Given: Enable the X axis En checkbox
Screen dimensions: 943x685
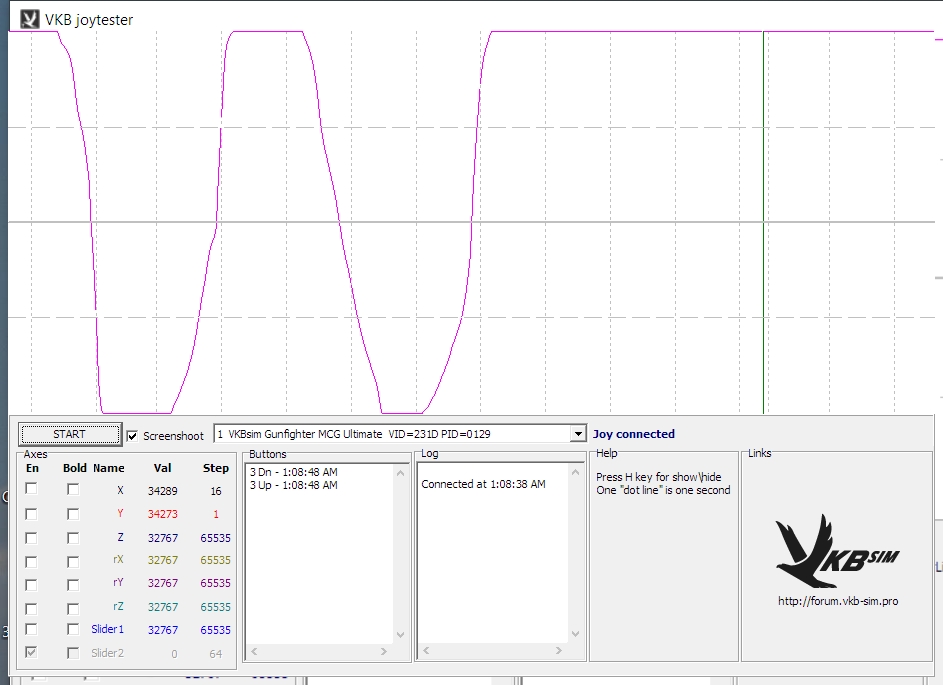Looking at the screenshot, I should click(x=32, y=489).
